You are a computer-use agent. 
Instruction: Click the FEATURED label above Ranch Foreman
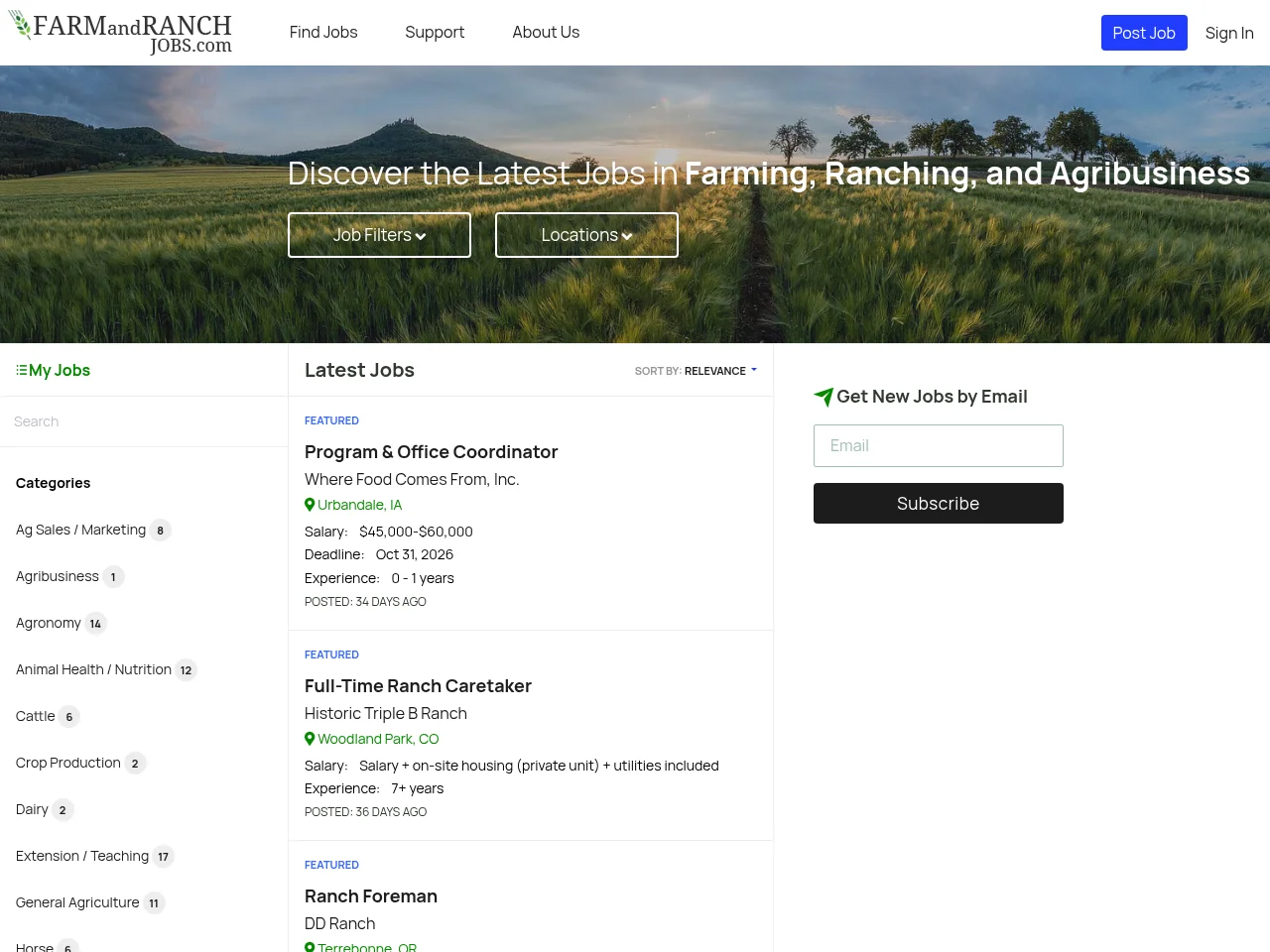click(331, 865)
